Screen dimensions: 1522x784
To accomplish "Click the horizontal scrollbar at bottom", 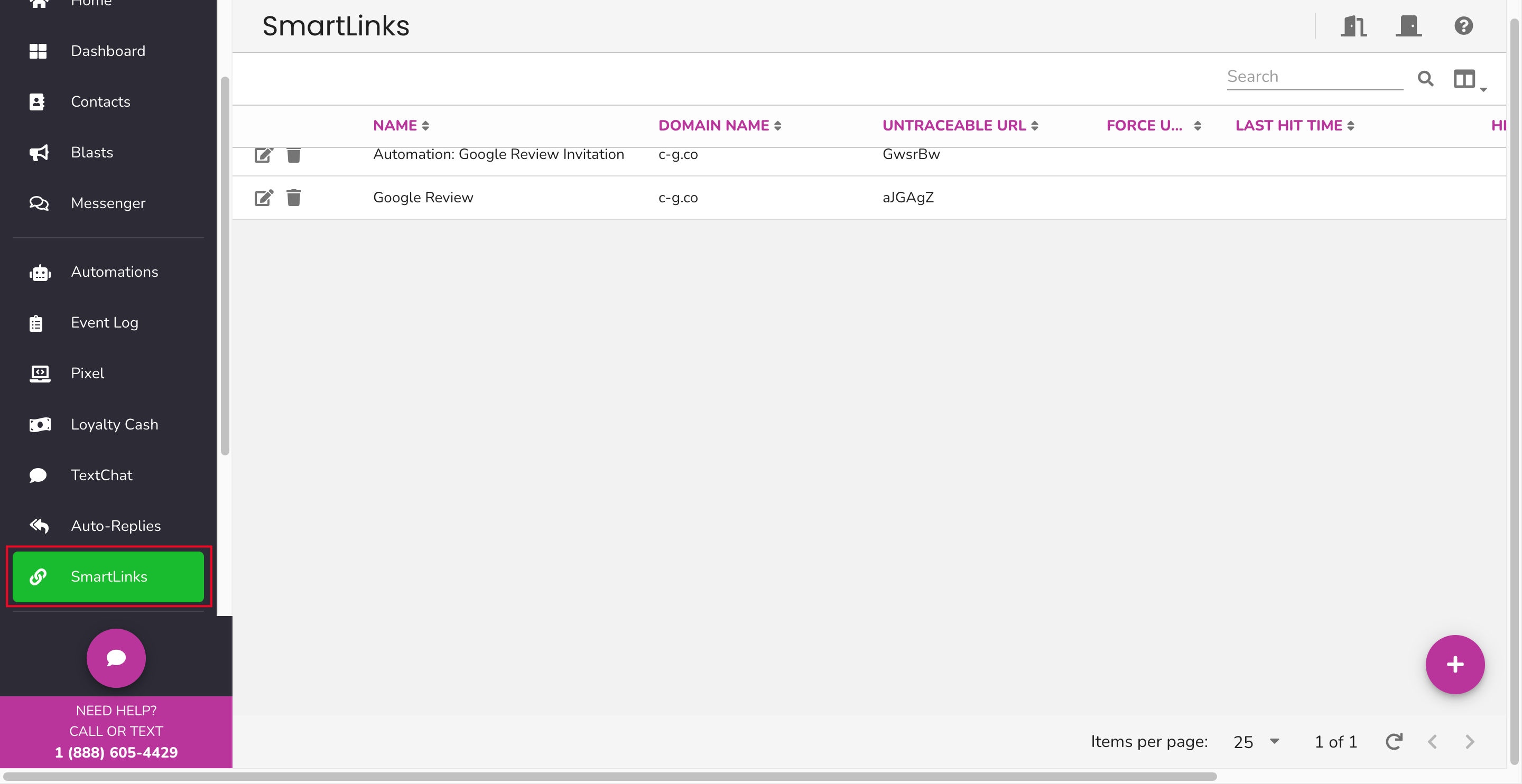I will tap(610, 776).
